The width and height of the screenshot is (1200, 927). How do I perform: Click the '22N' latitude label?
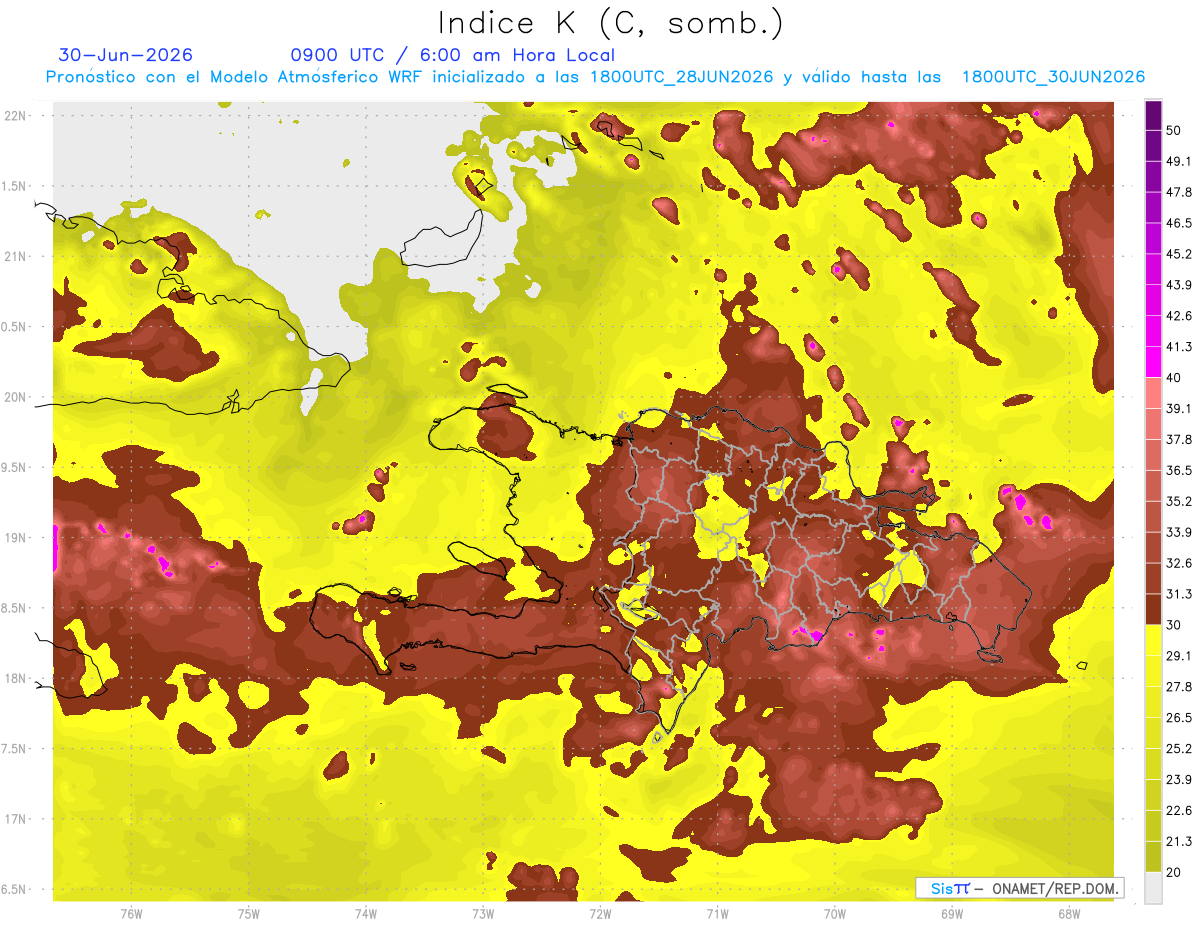[15, 116]
